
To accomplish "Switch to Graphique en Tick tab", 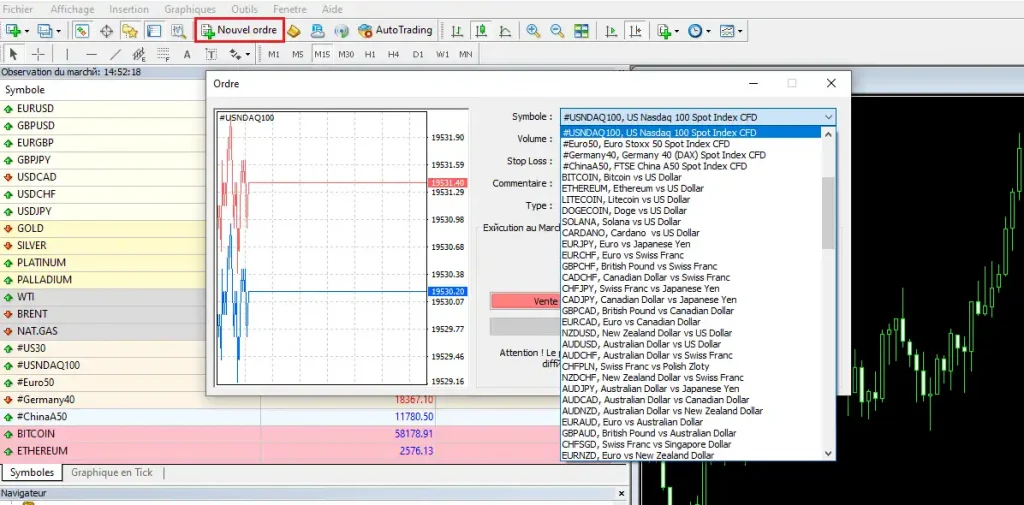I will [112, 472].
